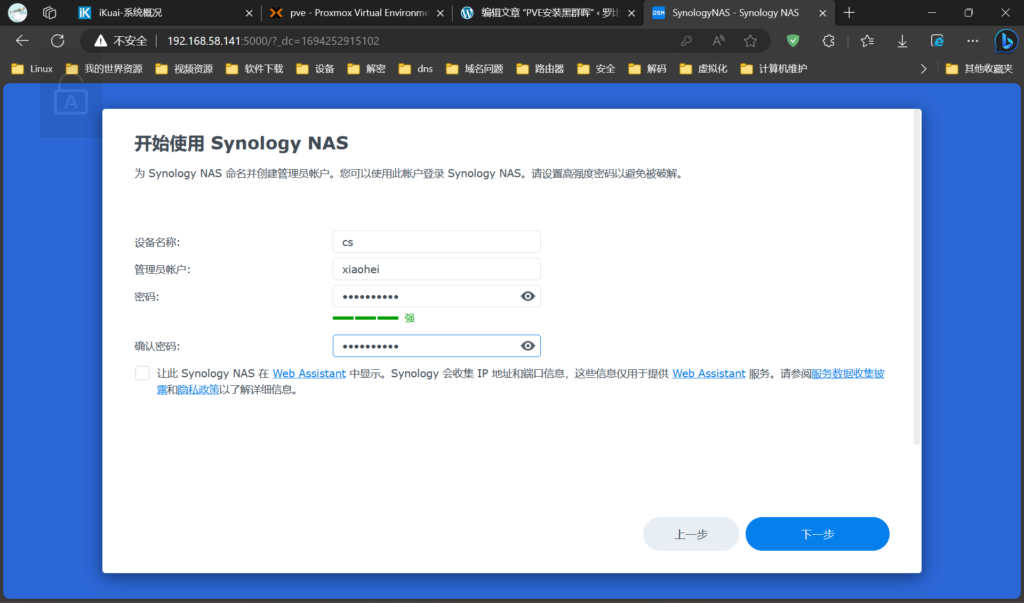Open the browser settings ellipsis menu

pos(973,41)
